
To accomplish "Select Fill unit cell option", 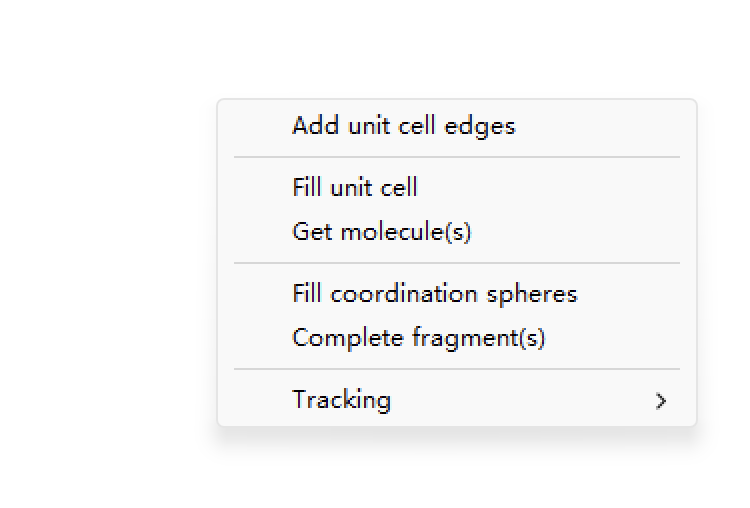I will point(355,188).
